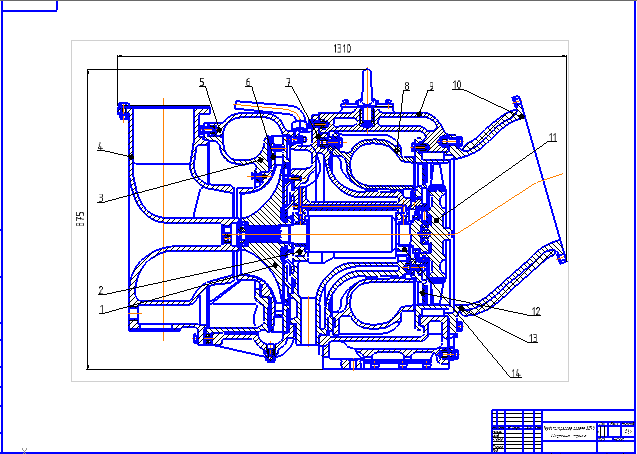
Task: Select the 875 height dimension text
Action: coord(80,222)
